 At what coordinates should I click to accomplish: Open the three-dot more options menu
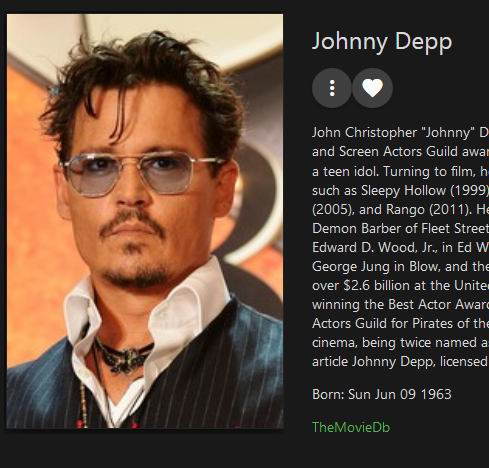[x=332, y=88]
